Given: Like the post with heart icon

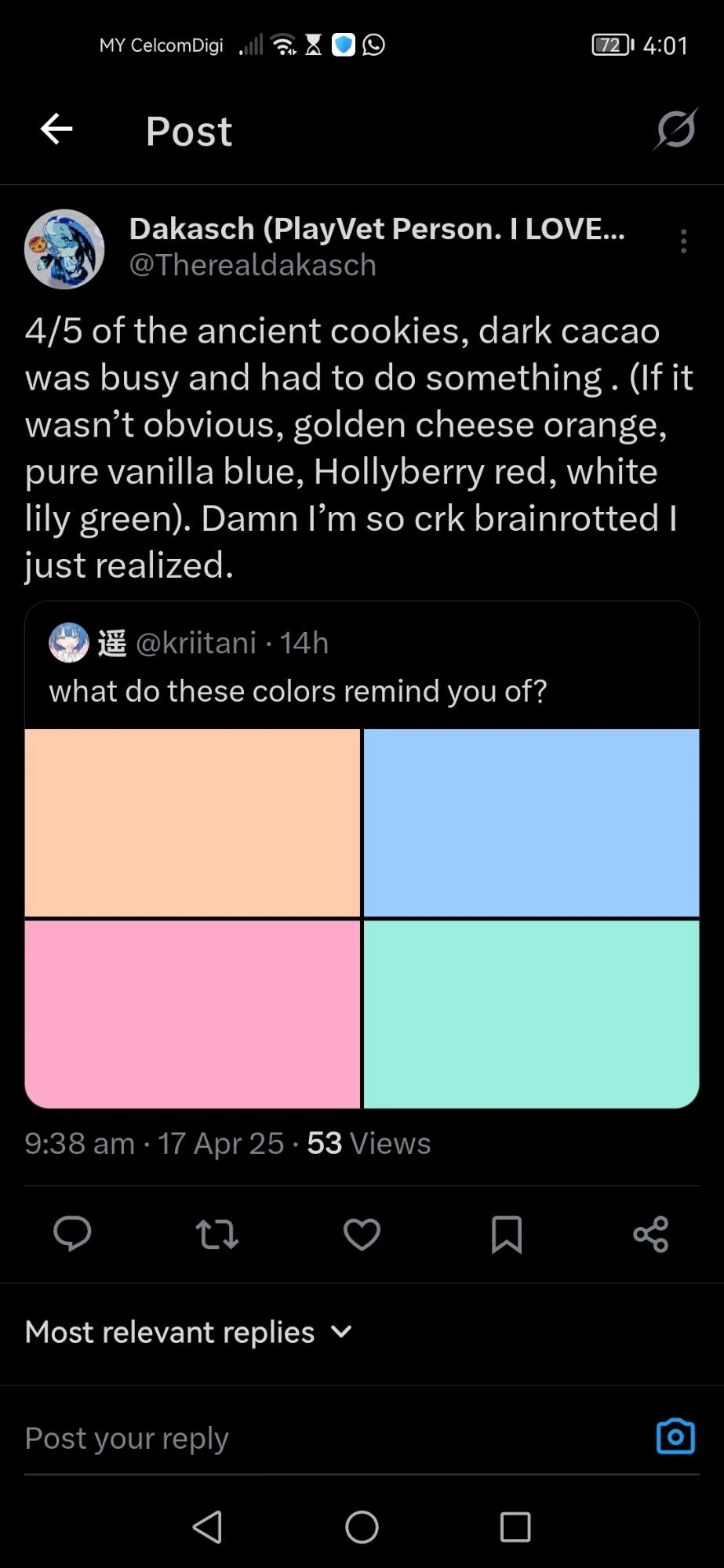Looking at the screenshot, I should 362,1234.
